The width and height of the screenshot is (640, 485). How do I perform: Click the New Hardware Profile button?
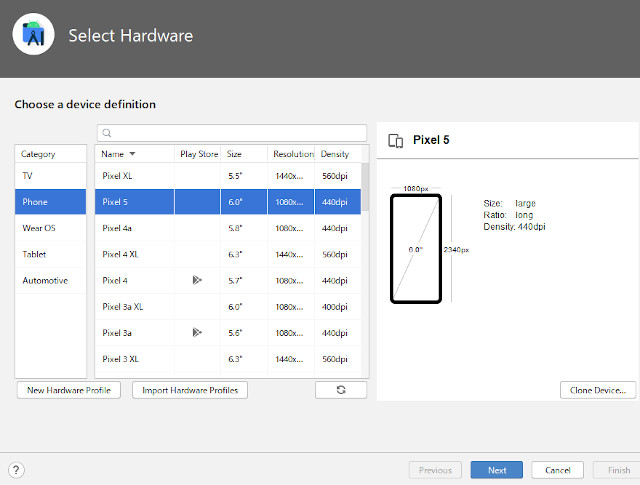[x=69, y=390]
